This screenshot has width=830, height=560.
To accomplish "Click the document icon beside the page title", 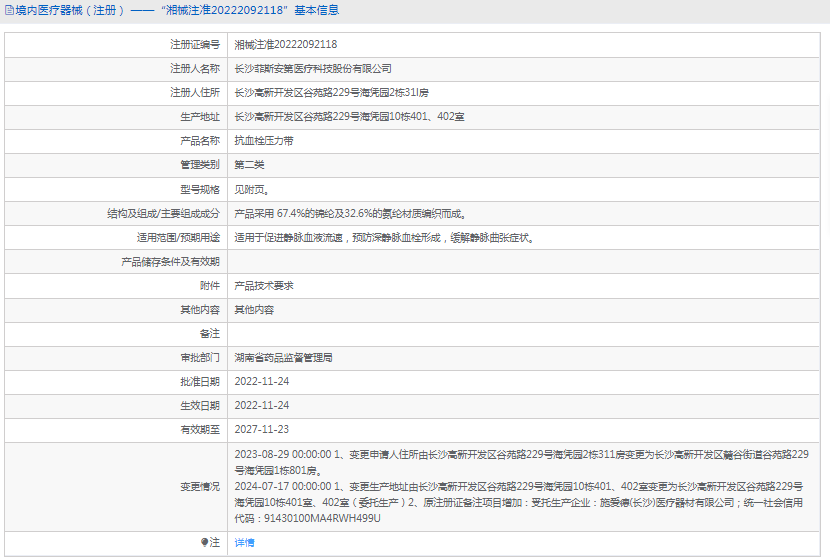I will 9,10.
